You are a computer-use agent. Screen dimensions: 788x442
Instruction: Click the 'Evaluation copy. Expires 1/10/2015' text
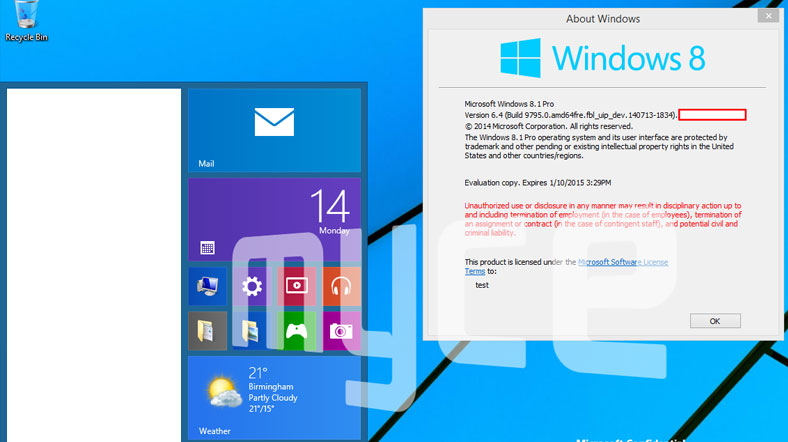(x=538, y=183)
